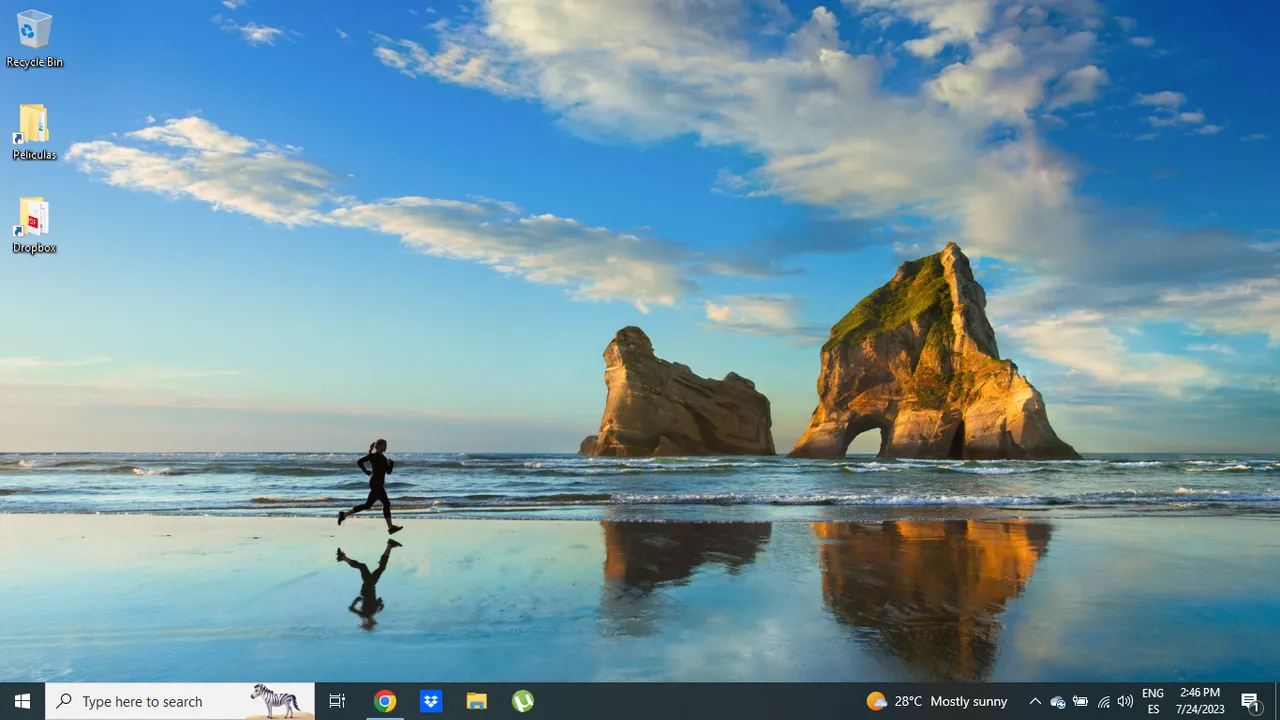This screenshot has width=1280, height=720.
Task: Click the OneDrive sync tray icon
Action: coord(1058,702)
